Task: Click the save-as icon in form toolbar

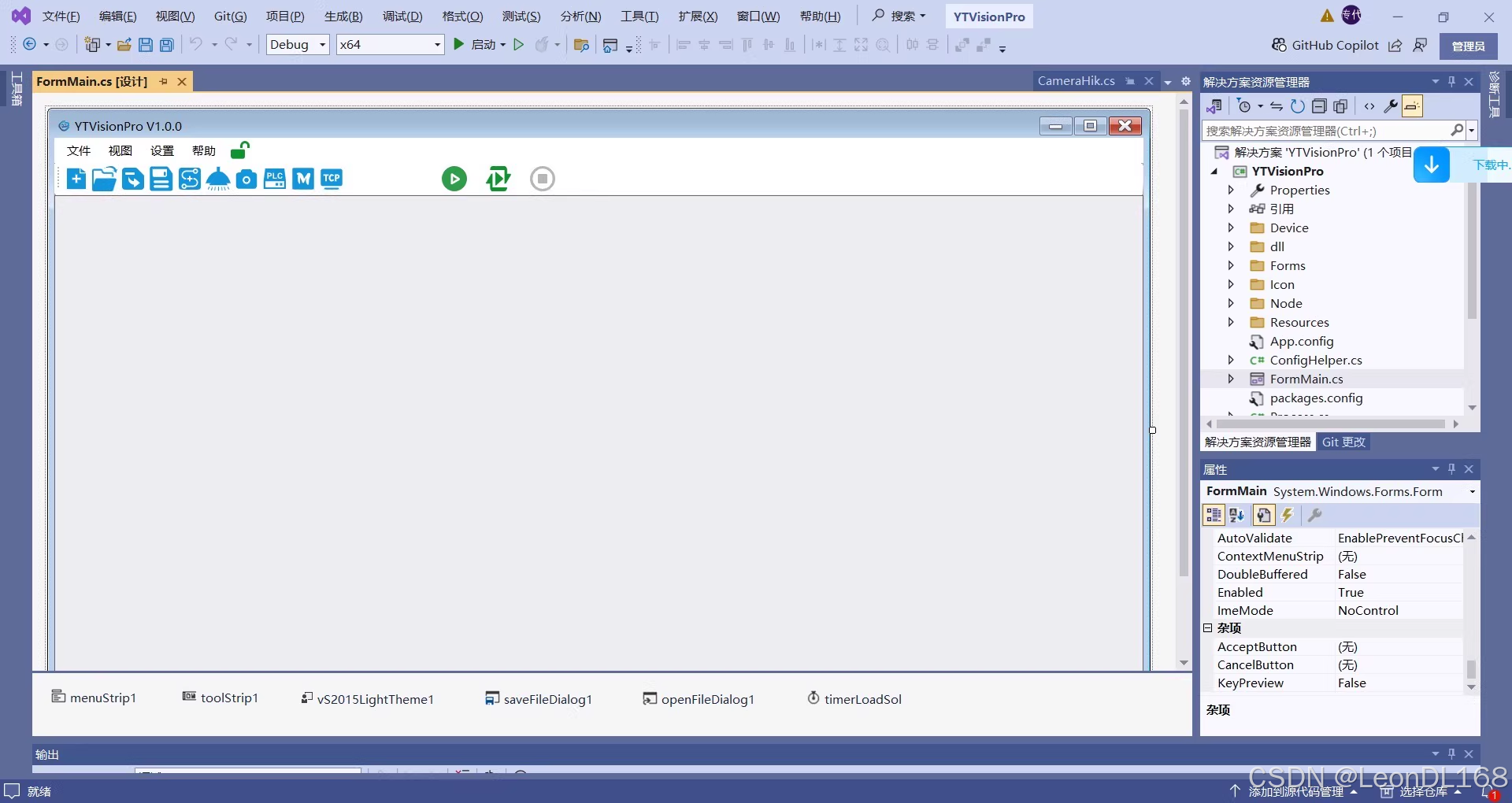Action: 133,179
